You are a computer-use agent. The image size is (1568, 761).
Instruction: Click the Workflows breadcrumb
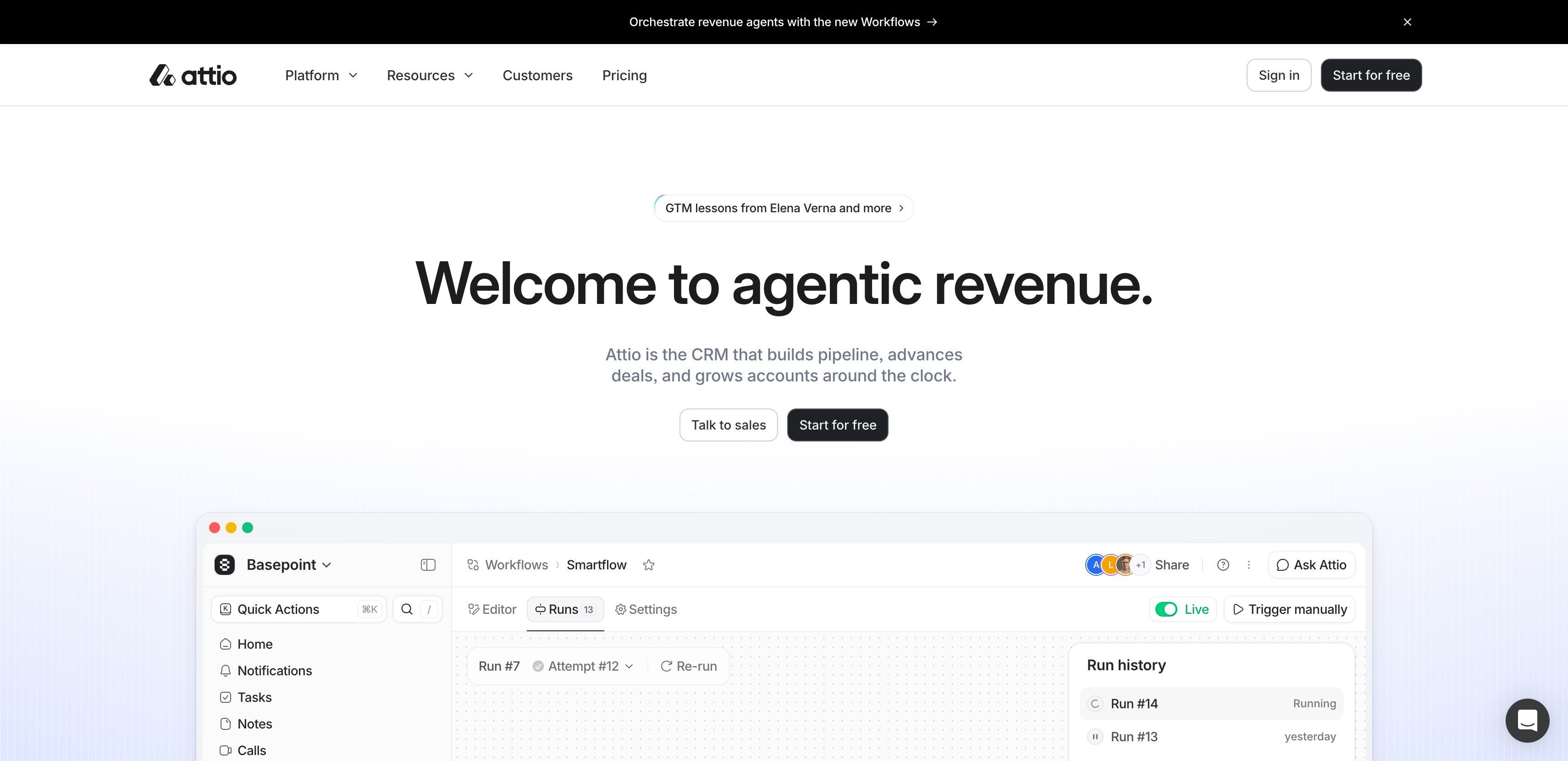(x=516, y=565)
